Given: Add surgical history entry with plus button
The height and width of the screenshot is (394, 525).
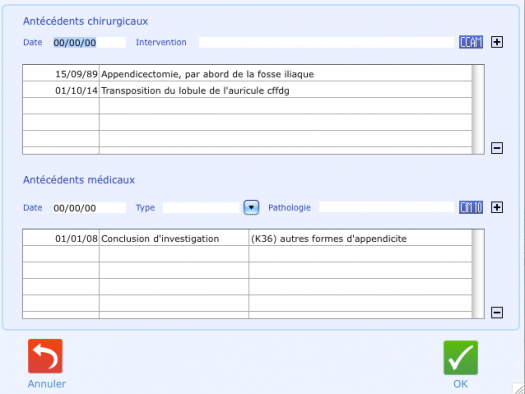Looking at the screenshot, I should (497, 42).
